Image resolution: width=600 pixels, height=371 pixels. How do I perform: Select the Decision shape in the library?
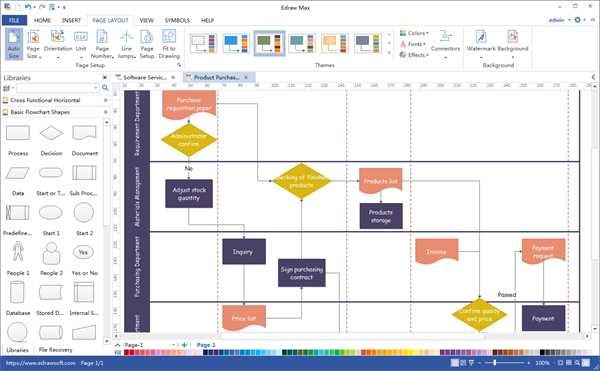tap(51, 141)
